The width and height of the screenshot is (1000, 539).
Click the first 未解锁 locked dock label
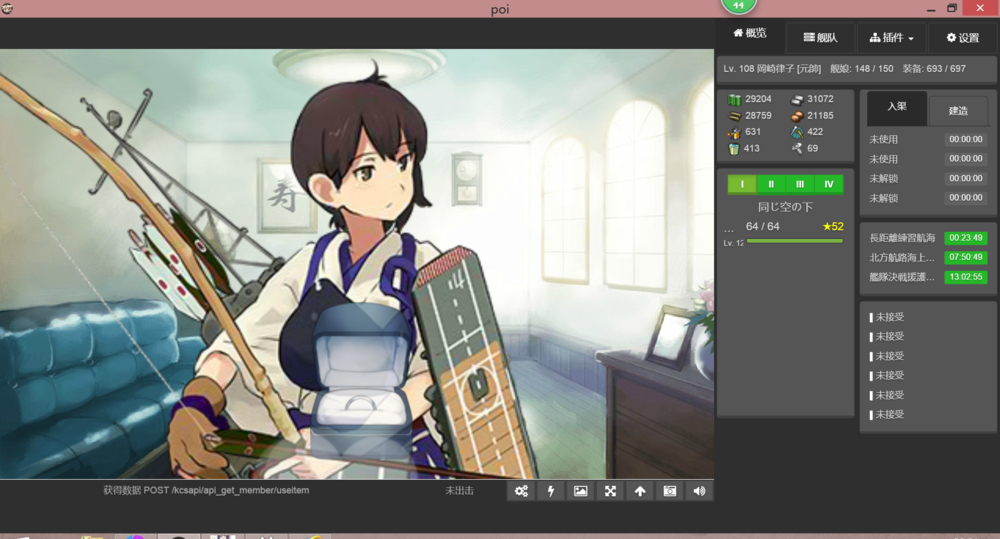coord(883,179)
